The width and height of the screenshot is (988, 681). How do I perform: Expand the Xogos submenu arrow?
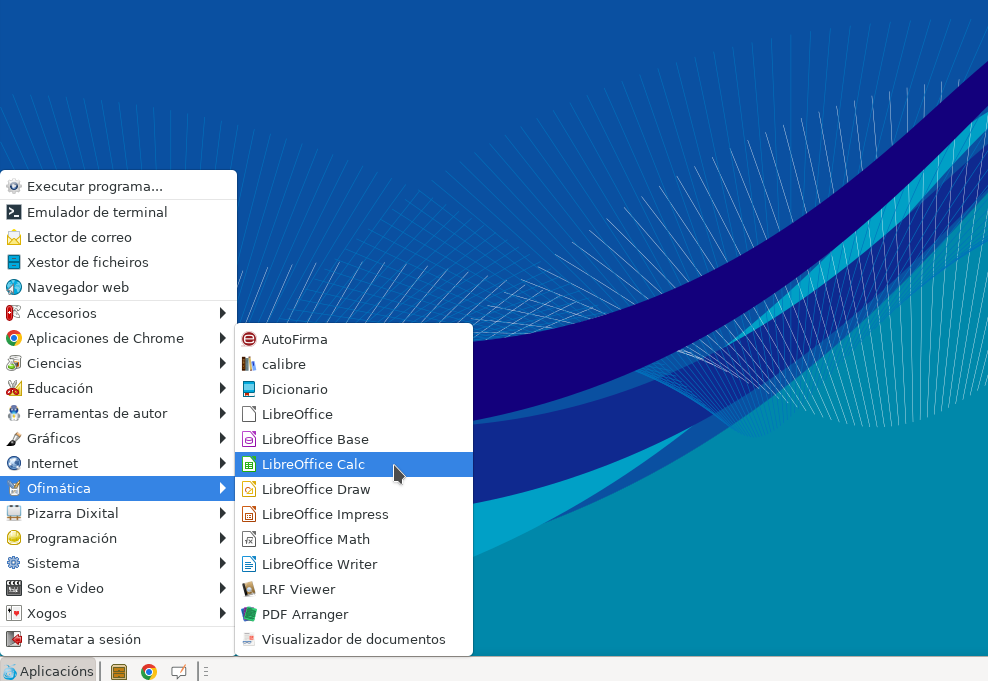(222, 613)
